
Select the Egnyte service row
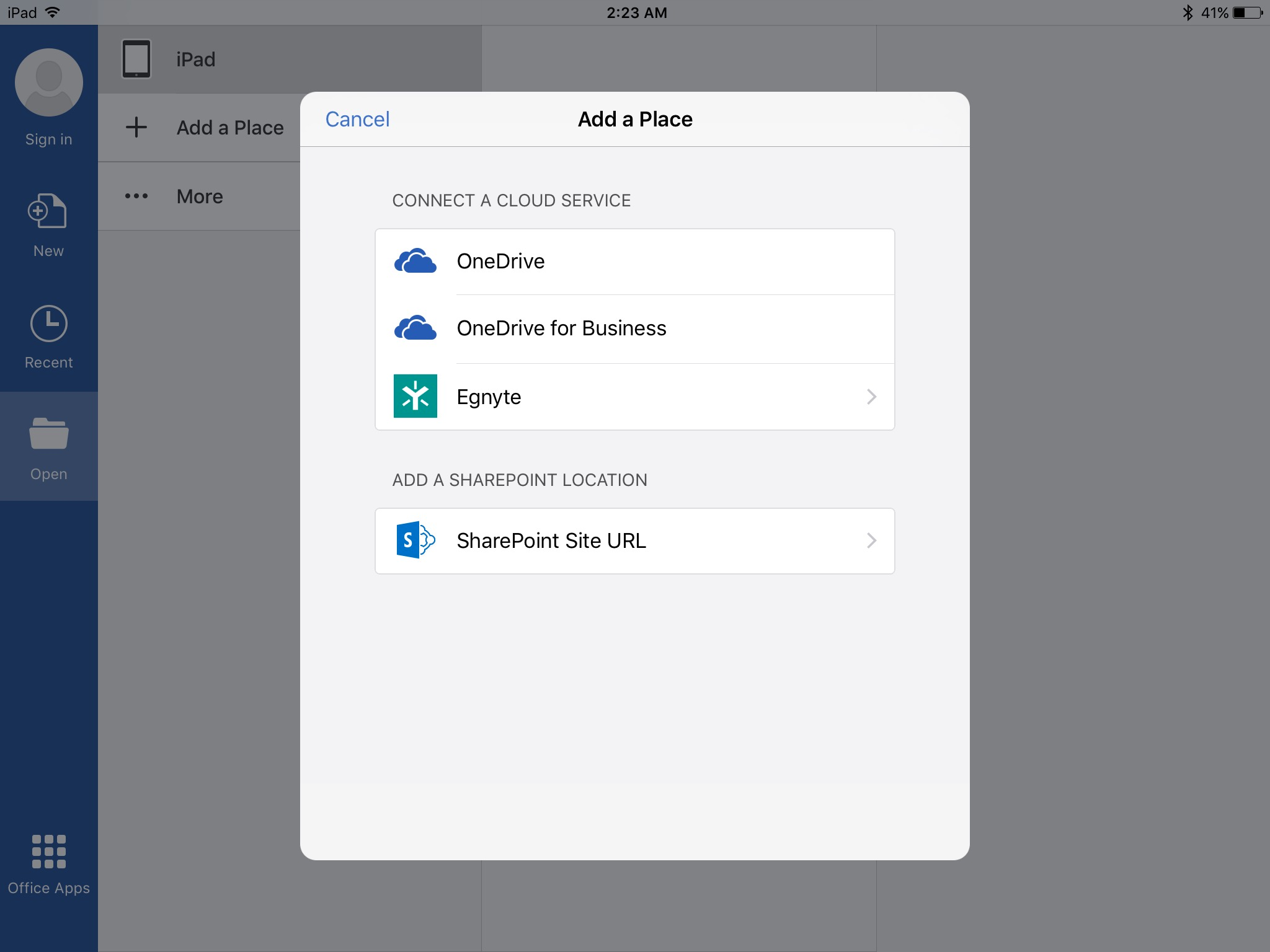(x=635, y=397)
